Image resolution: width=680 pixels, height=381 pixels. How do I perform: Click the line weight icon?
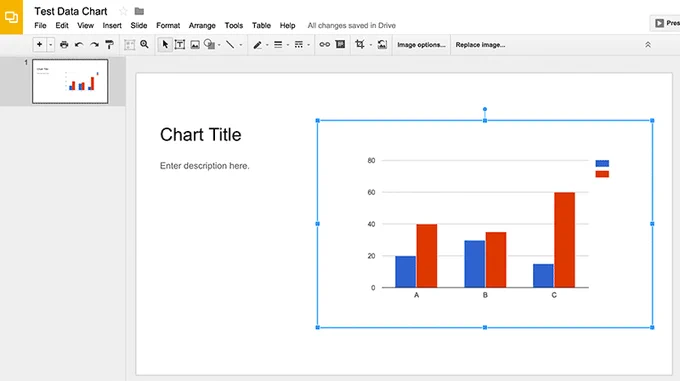pos(278,44)
